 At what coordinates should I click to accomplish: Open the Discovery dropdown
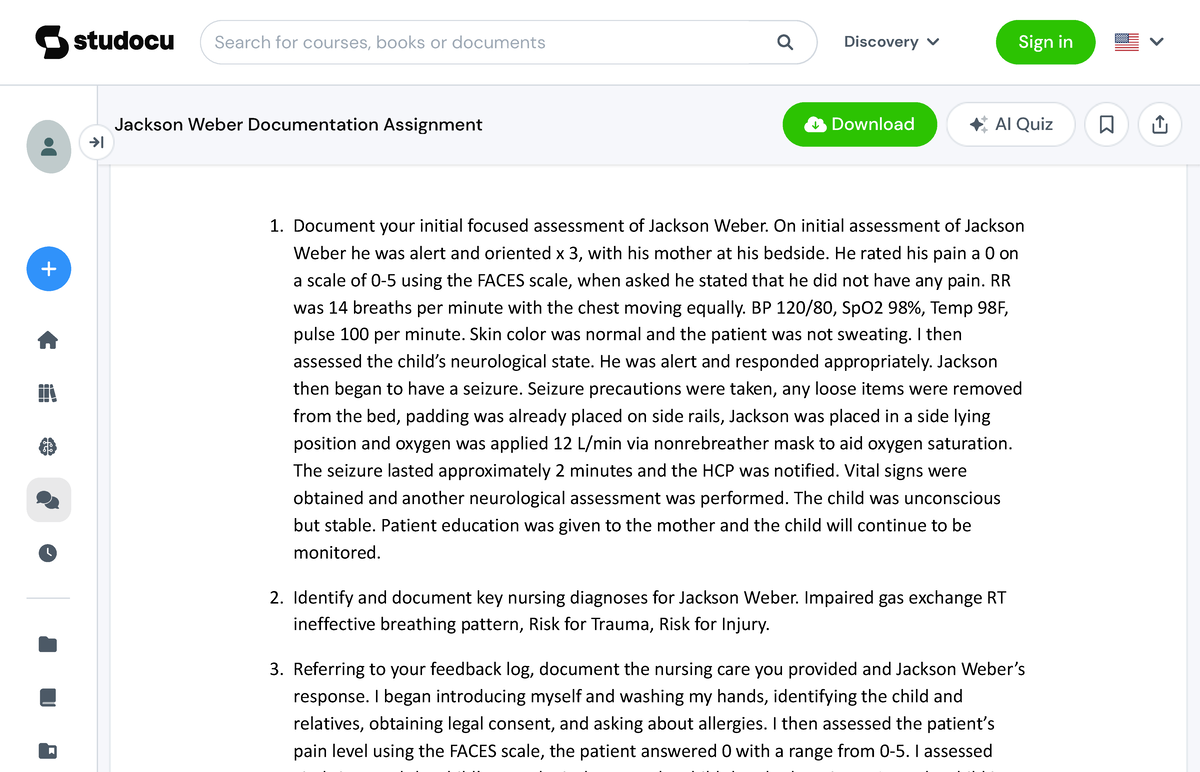[x=891, y=42]
